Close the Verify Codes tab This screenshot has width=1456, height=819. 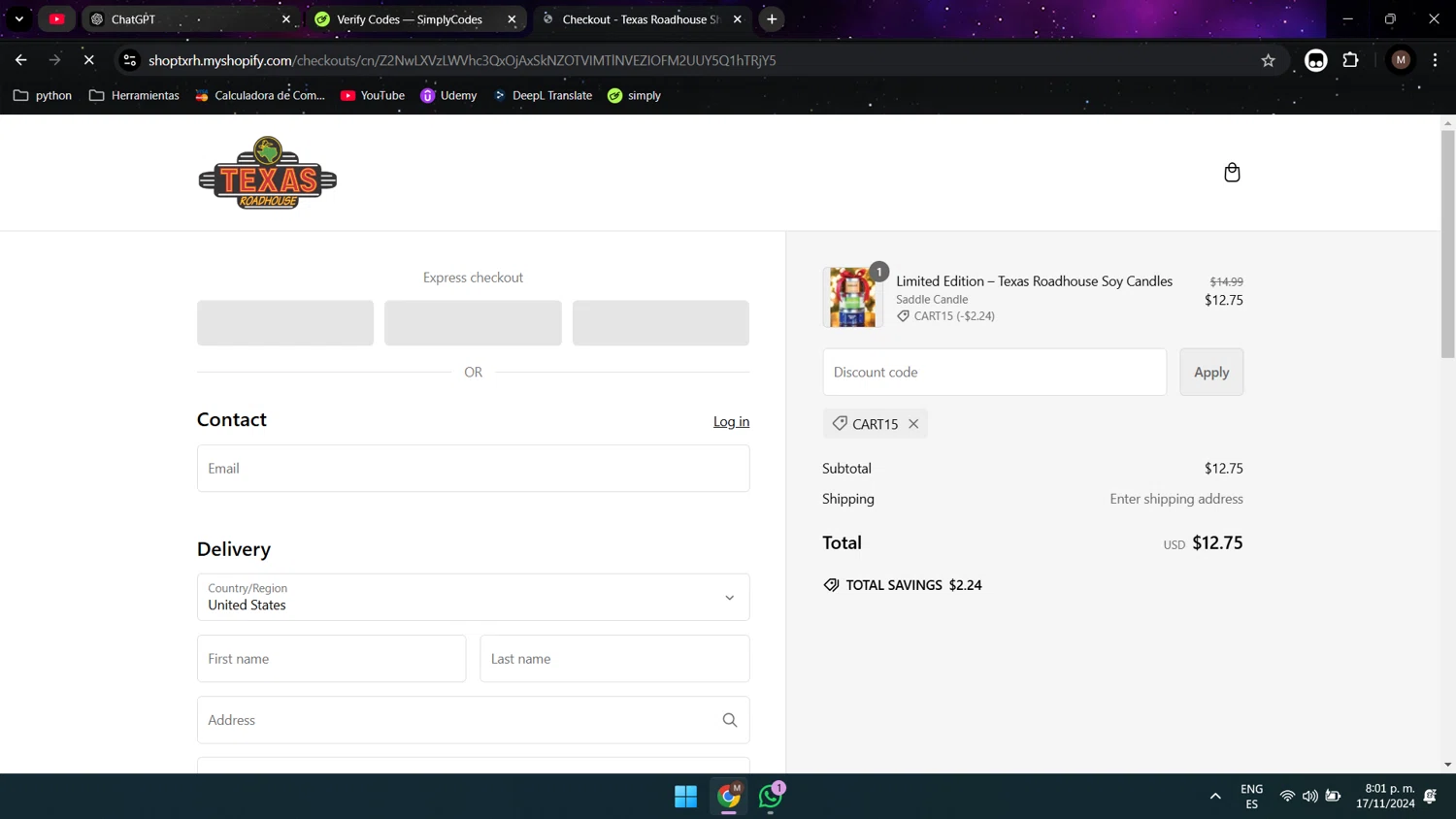pos(512,19)
